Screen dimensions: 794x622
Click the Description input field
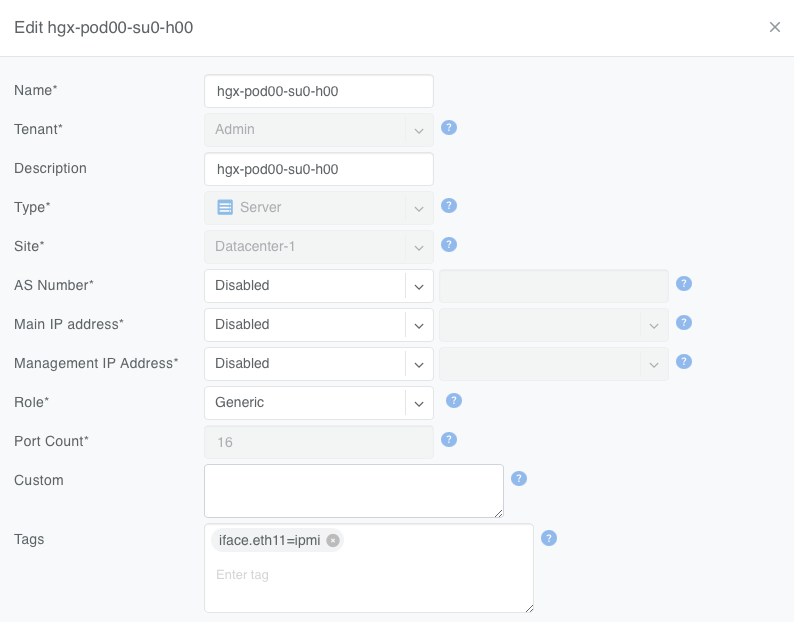click(x=318, y=169)
